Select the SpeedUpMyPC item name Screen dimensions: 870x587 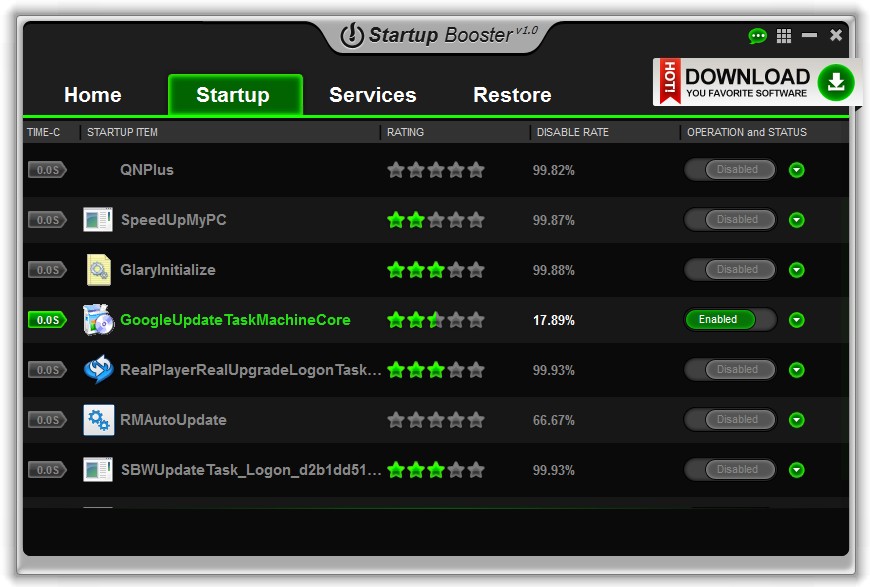pyautogui.click(x=174, y=220)
